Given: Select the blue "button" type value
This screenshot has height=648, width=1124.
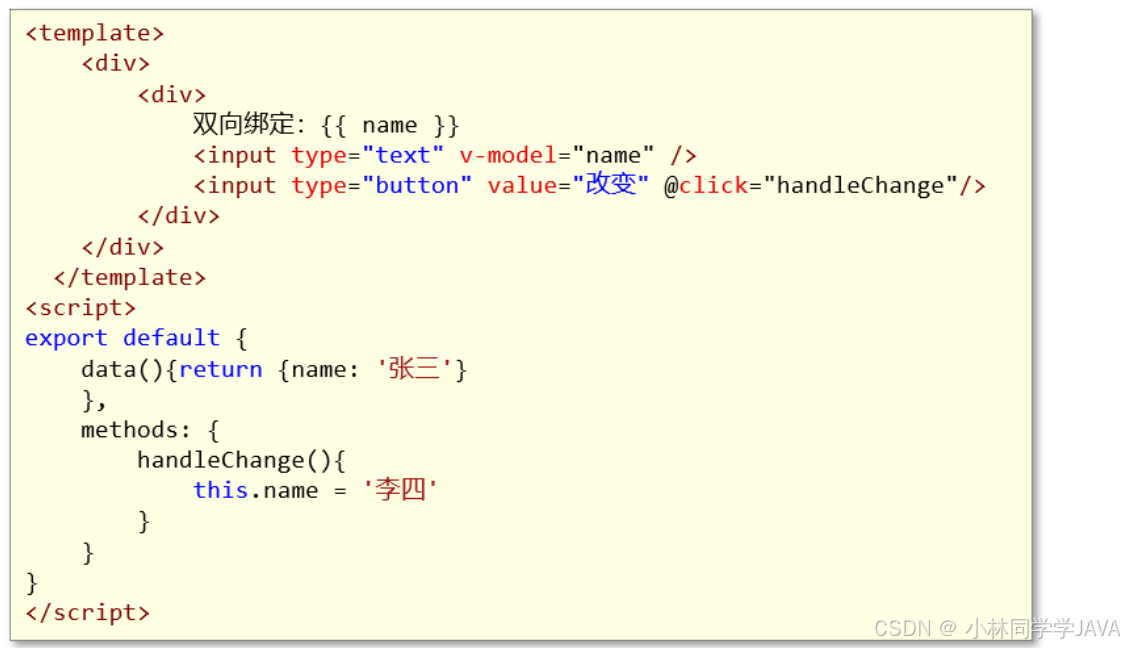Looking at the screenshot, I should click(x=416, y=186).
